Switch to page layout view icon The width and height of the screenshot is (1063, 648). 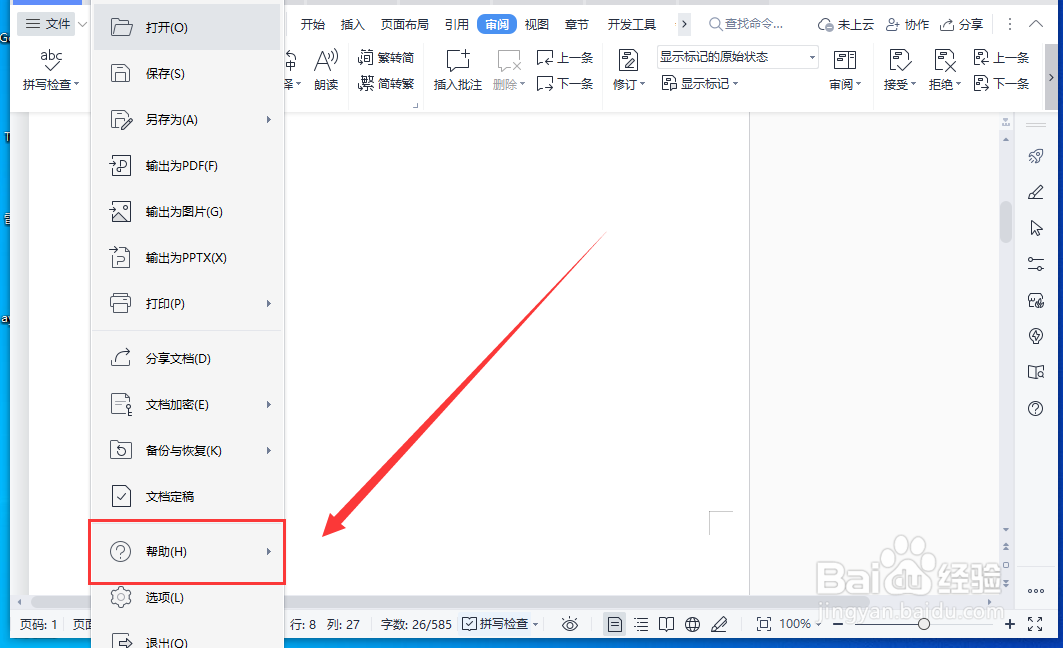point(614,624)
